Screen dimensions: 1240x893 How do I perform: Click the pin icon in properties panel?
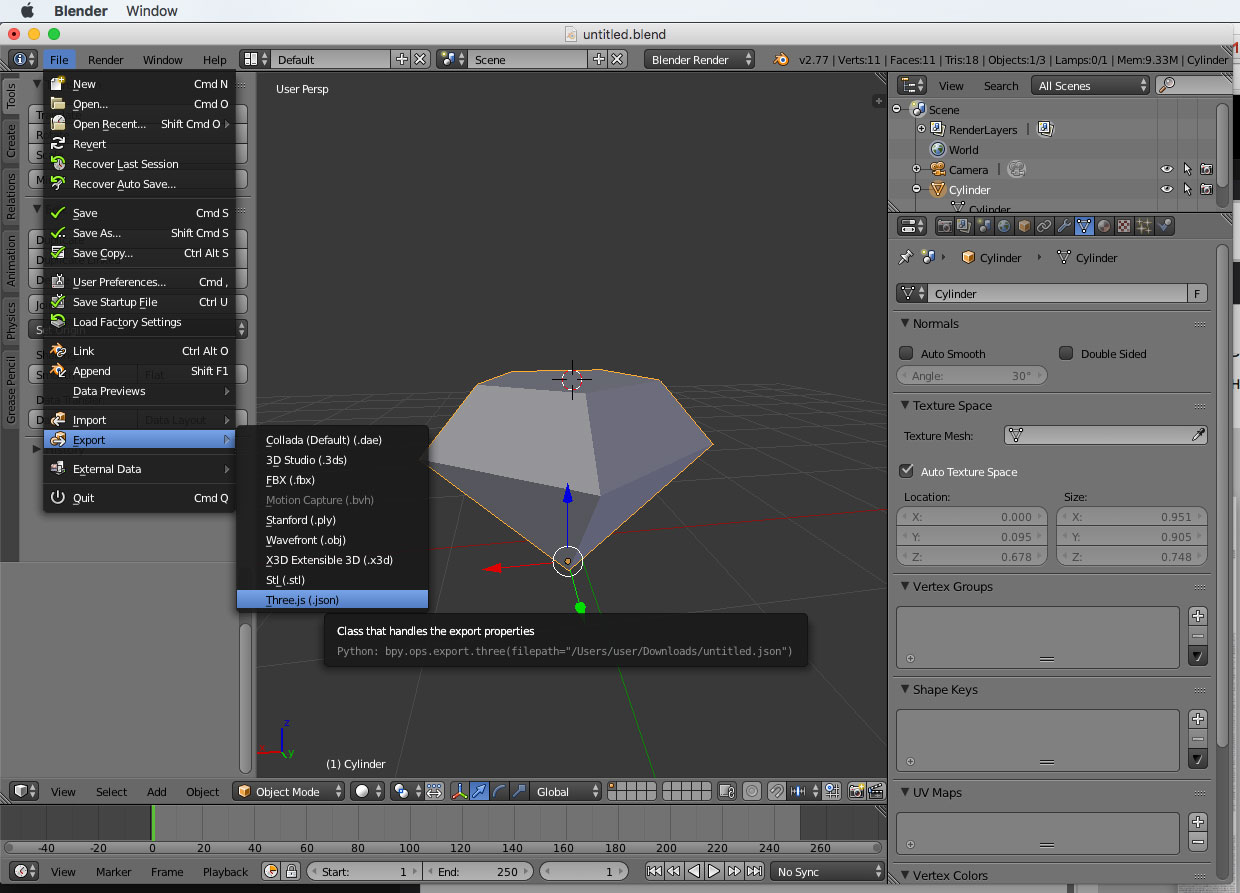905,257
